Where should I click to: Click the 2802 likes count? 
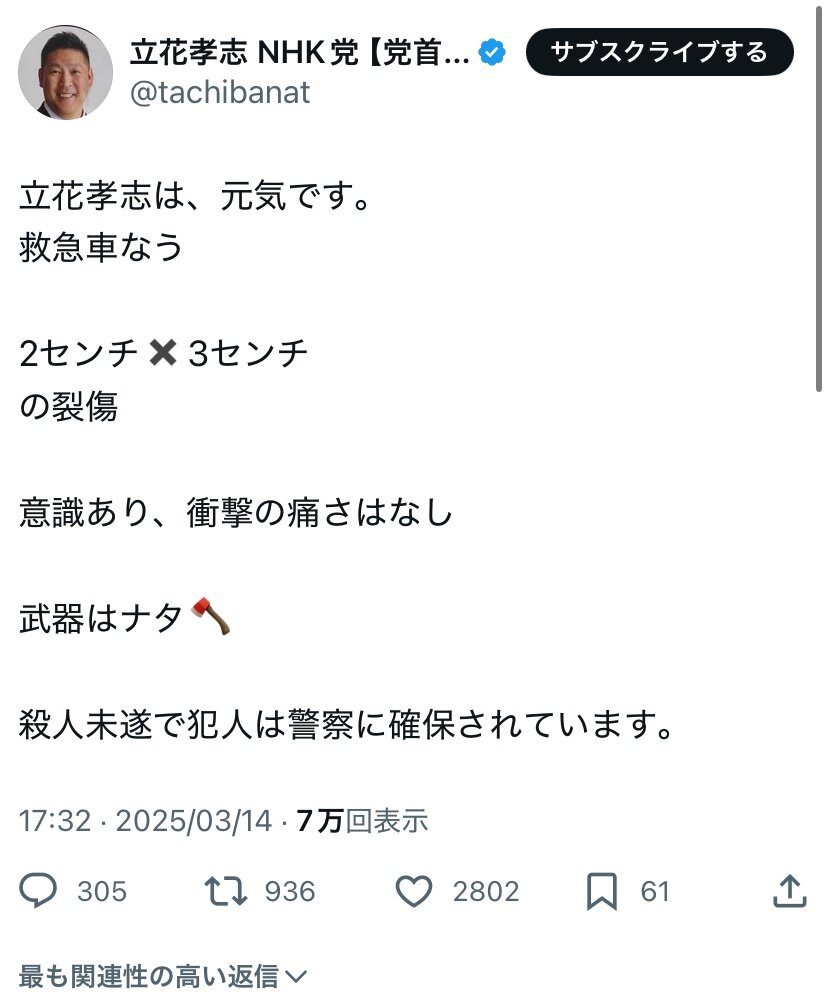pos(486,891)
